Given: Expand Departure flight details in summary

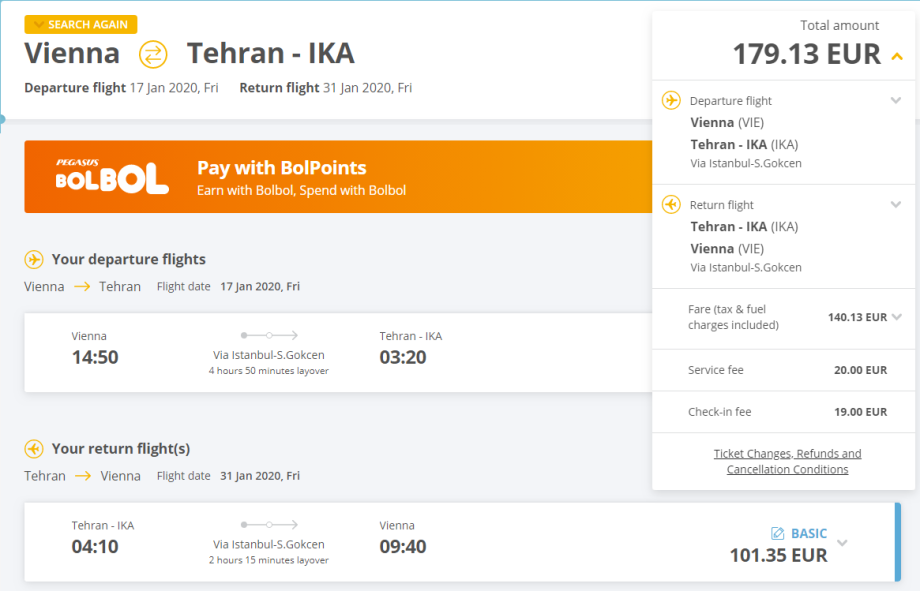Looking at the screenshot, I should pyautogui.click(x=896, y=100).
